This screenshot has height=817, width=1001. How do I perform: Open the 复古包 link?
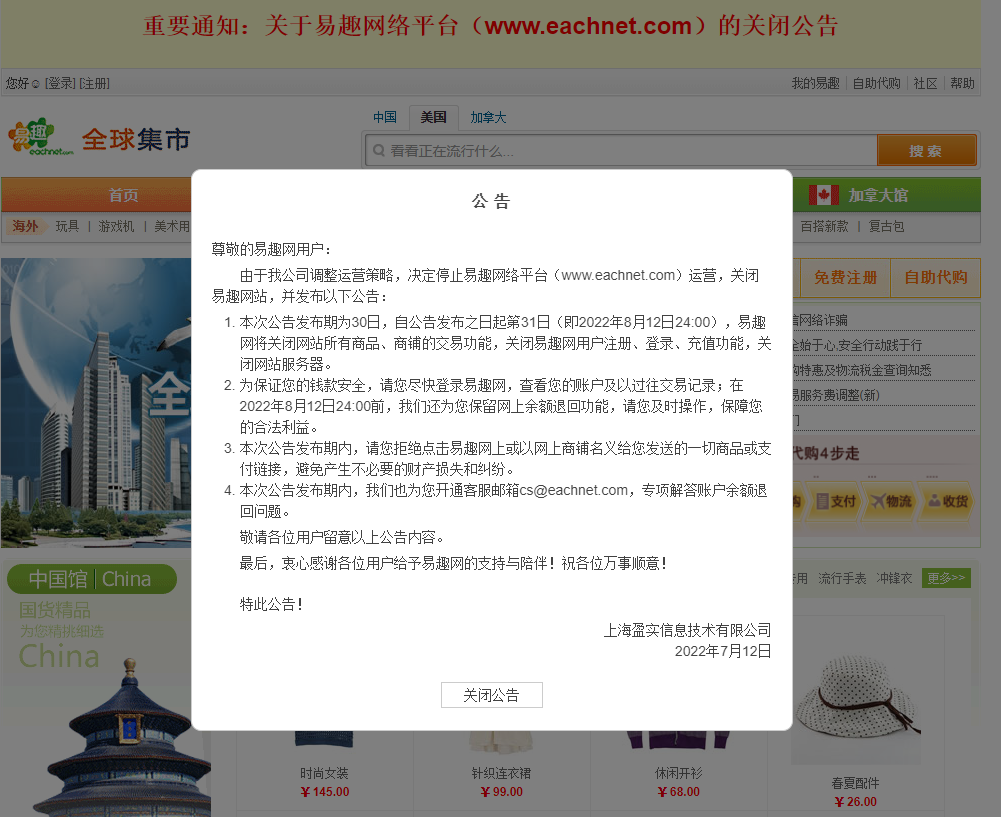[x=886, y=226]
